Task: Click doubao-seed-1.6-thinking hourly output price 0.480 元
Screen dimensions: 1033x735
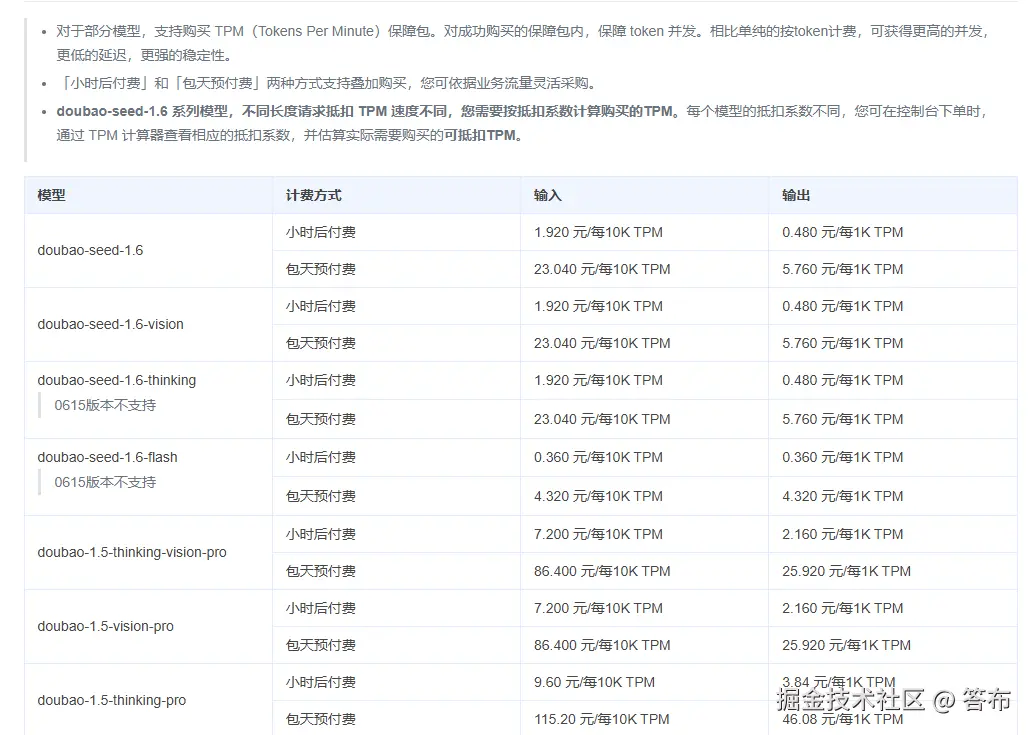Action: click(843, 381)
